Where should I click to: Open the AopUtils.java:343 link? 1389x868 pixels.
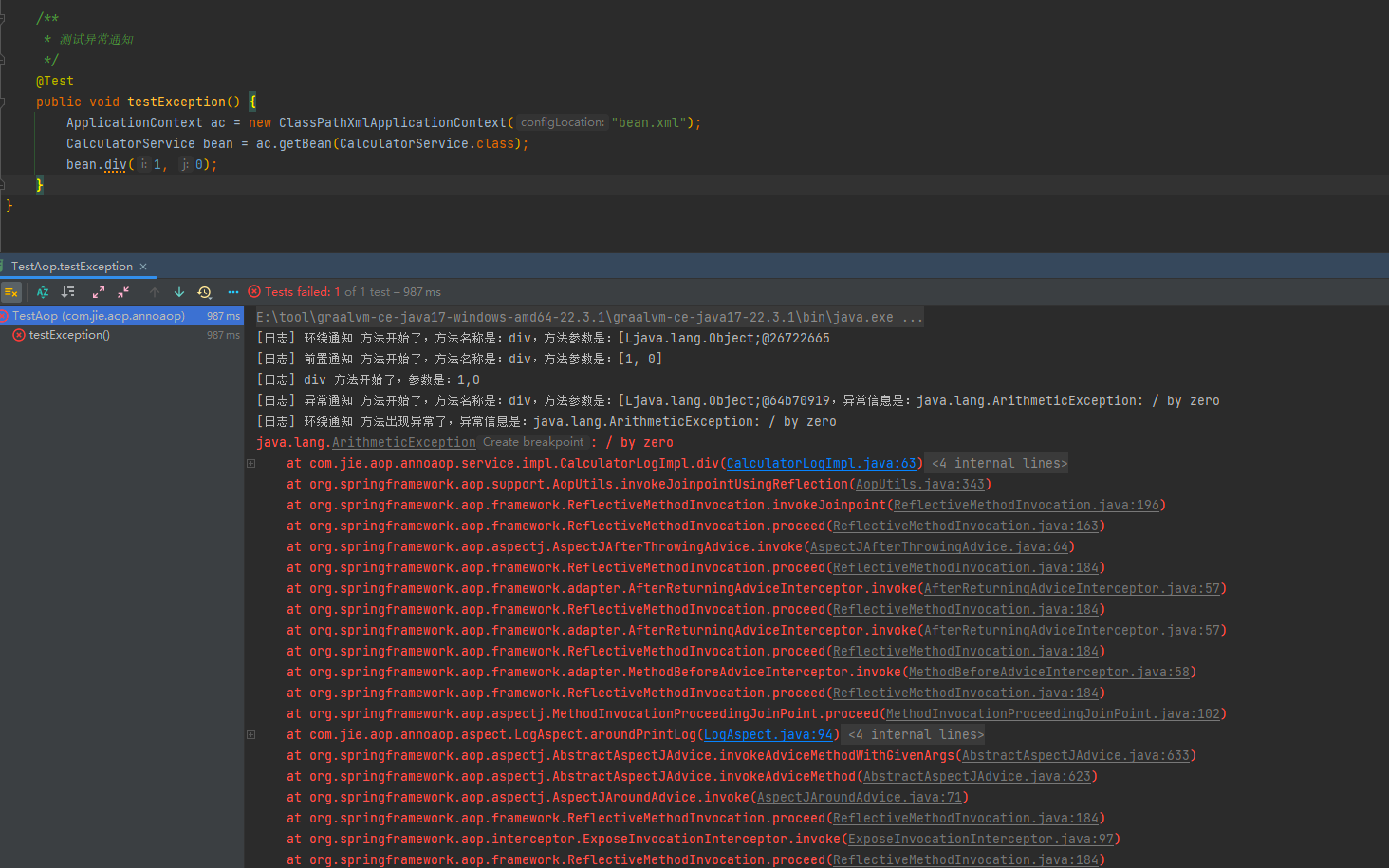(920, 485)
